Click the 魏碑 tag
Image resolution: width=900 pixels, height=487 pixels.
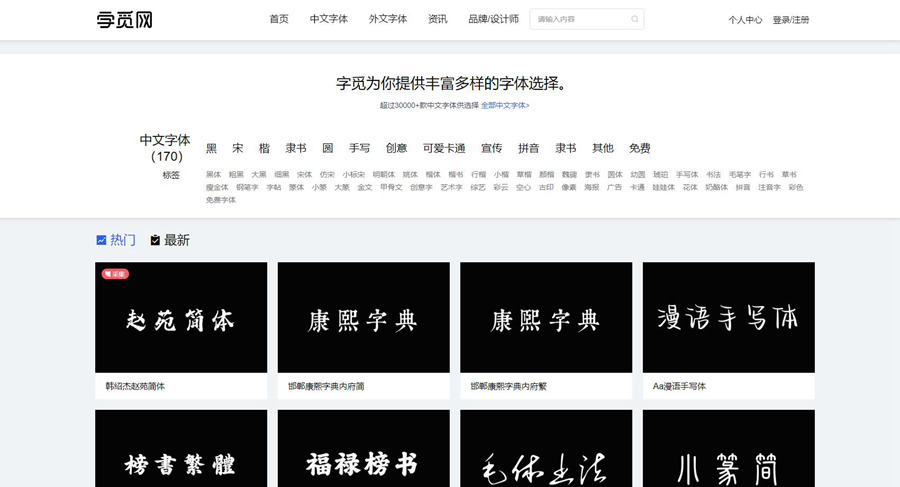point(569,175)
